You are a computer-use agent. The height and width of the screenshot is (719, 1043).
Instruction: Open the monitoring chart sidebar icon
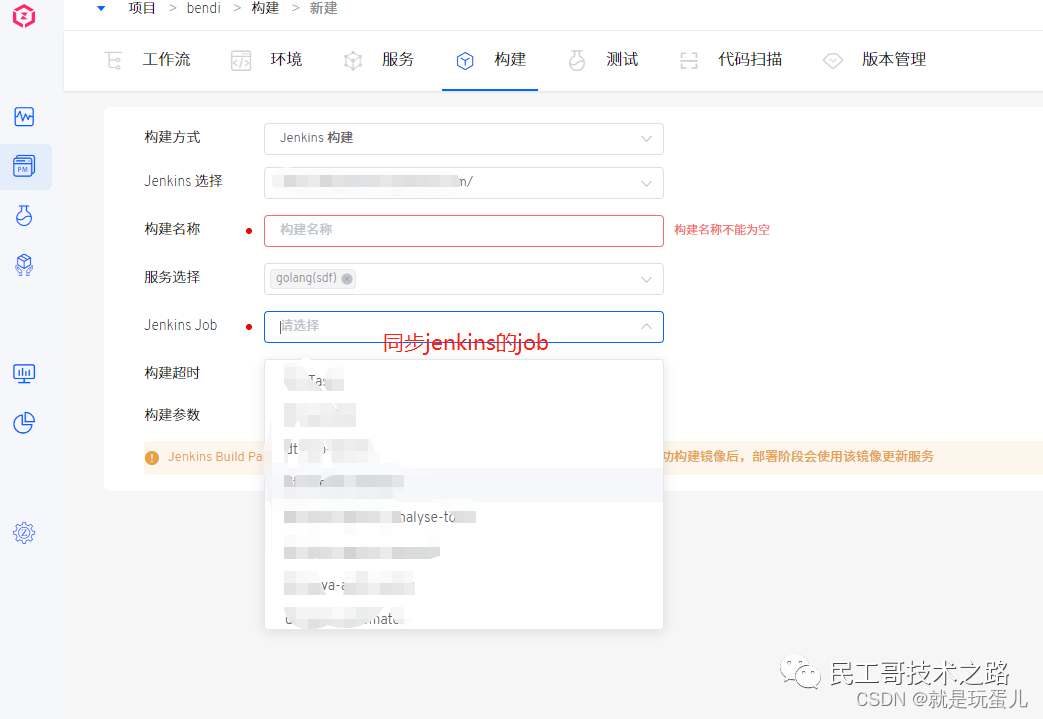tap(25, 117)
